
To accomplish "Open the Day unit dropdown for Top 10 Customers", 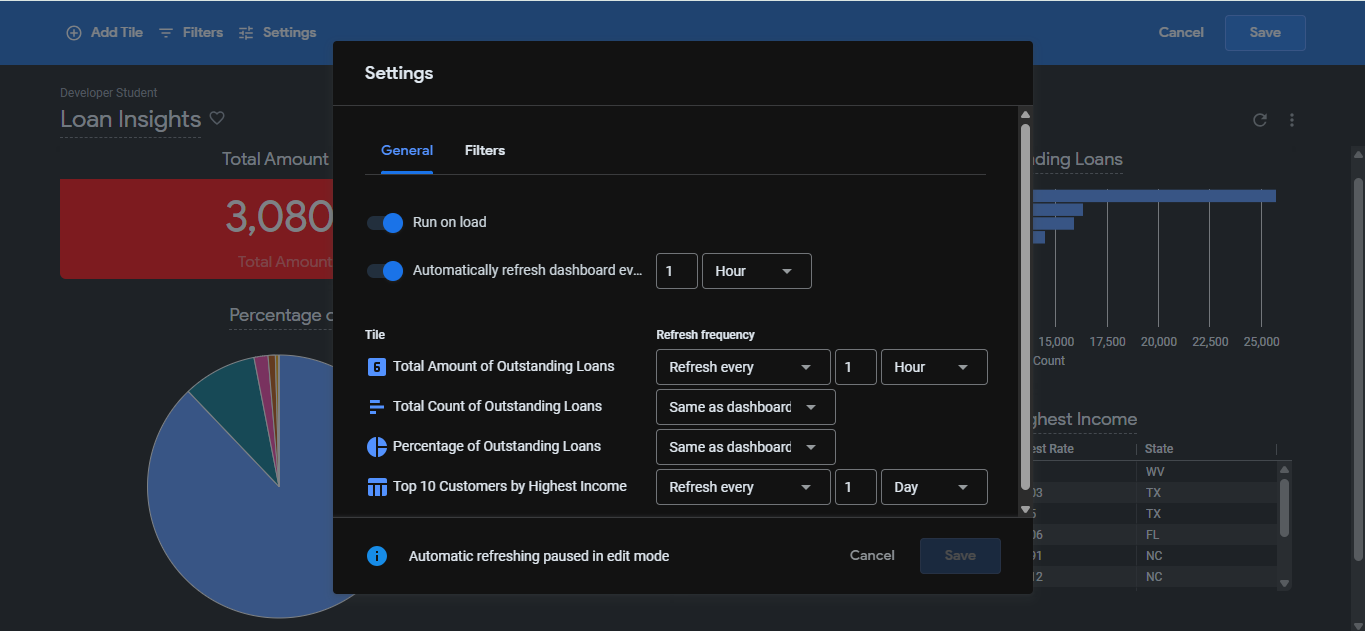I will [x=934, y=487].
